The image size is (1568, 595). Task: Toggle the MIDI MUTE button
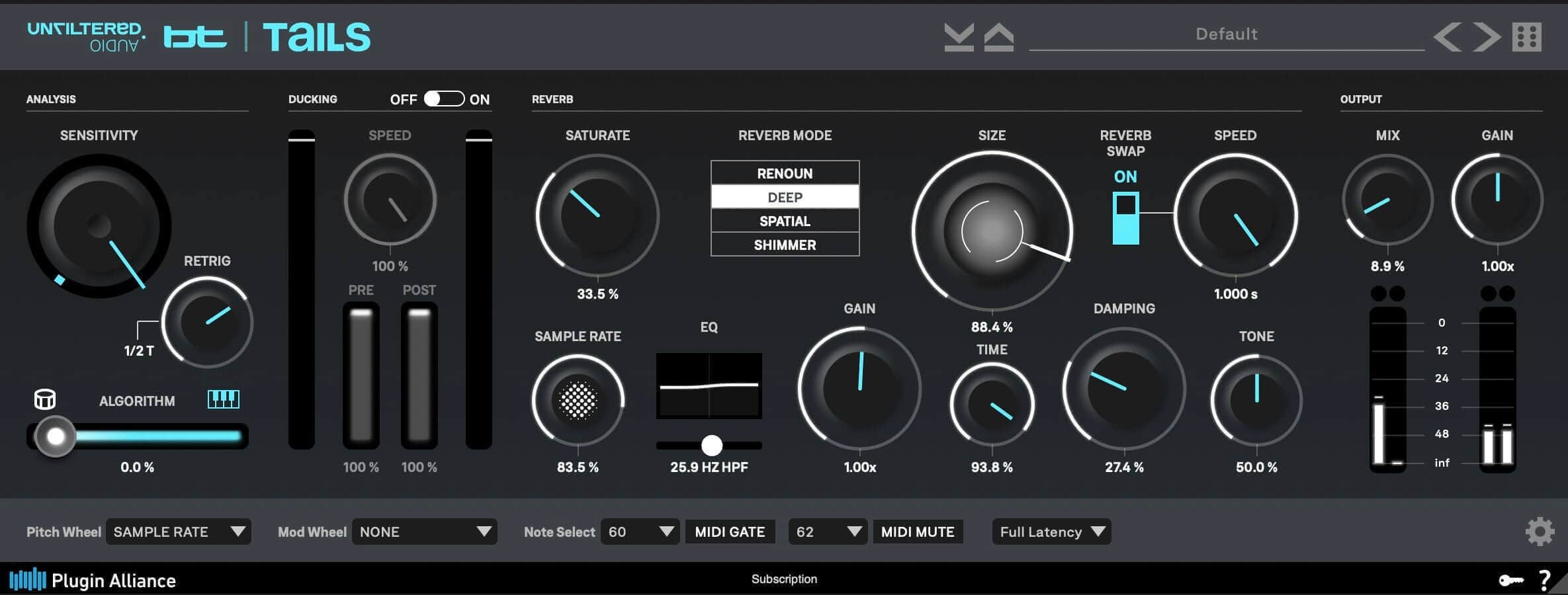click(x=918, y=532)
